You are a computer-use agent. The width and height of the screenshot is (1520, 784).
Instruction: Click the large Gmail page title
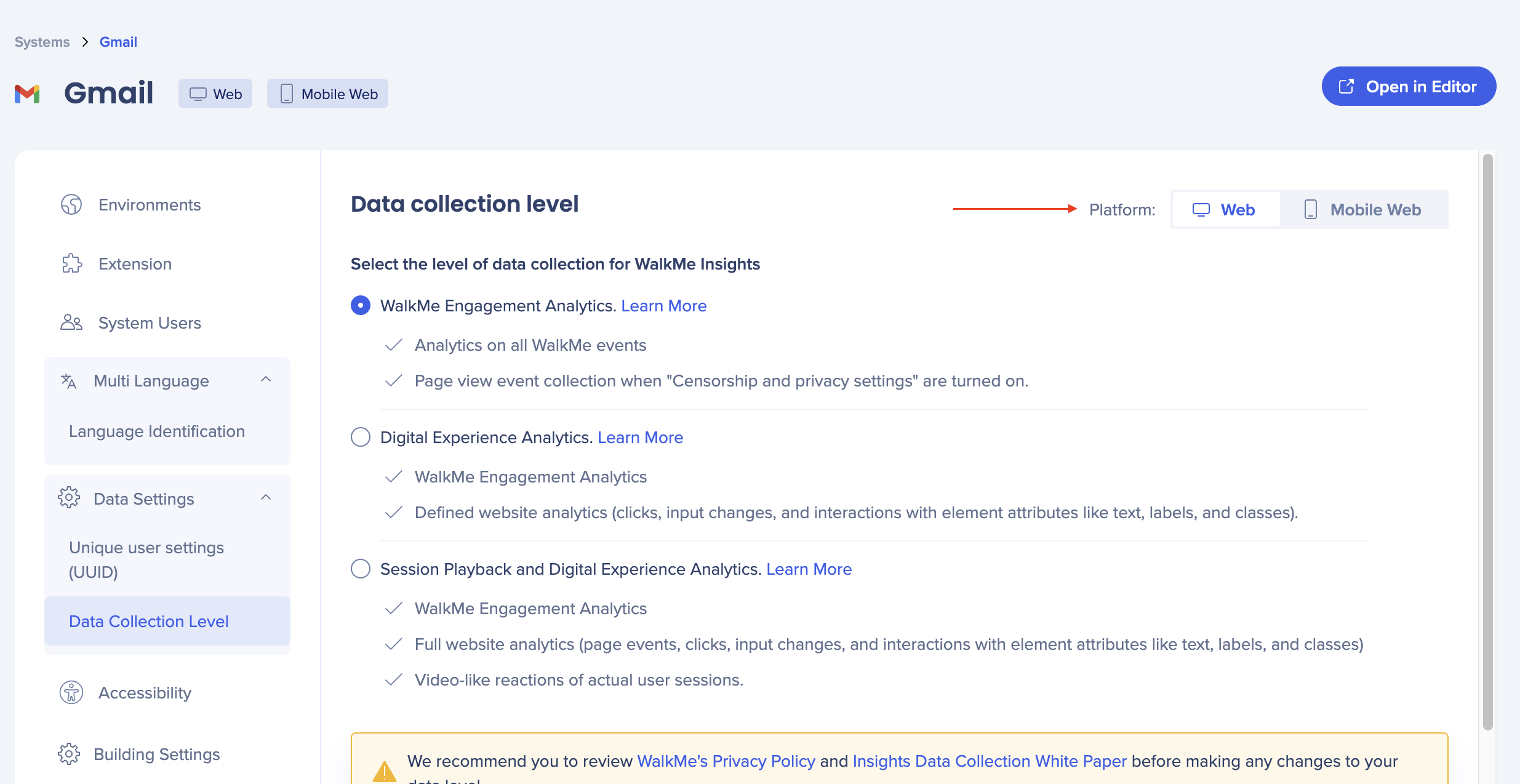pyautogui.click(x=109, y=93)
